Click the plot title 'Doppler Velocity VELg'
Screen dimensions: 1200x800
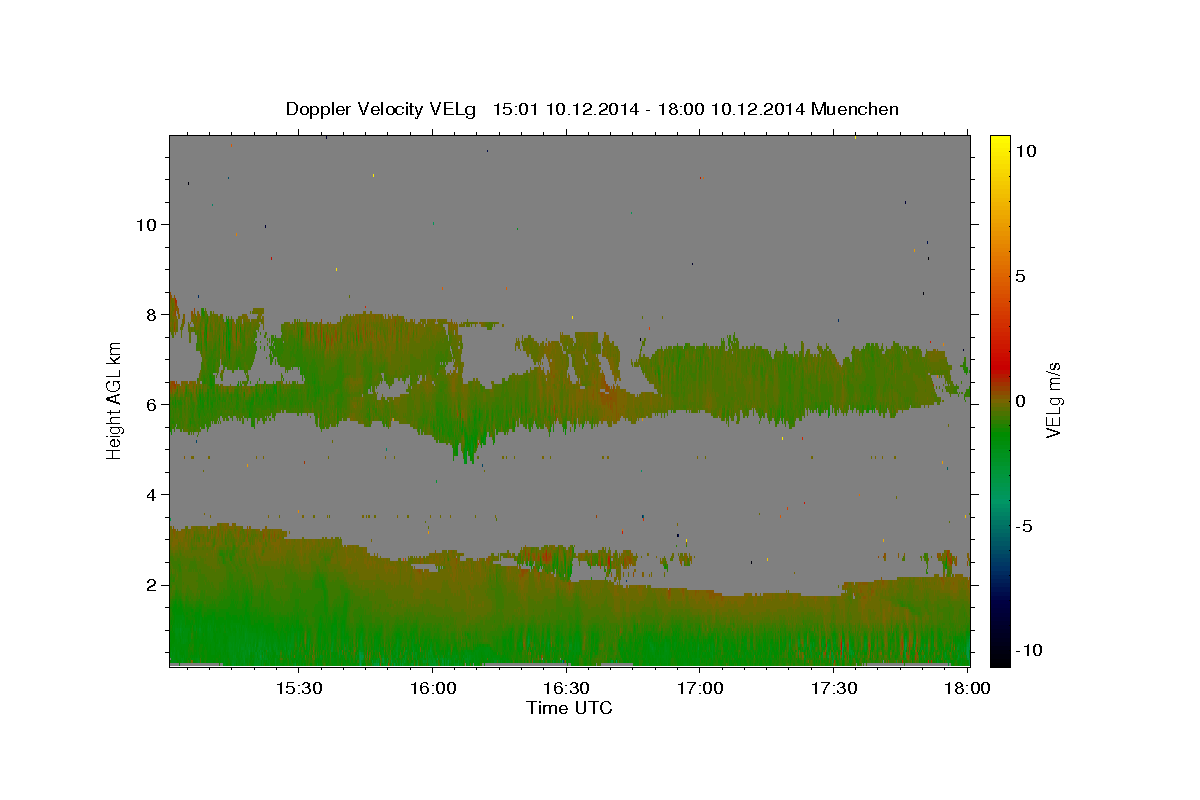tap(381, 109)
